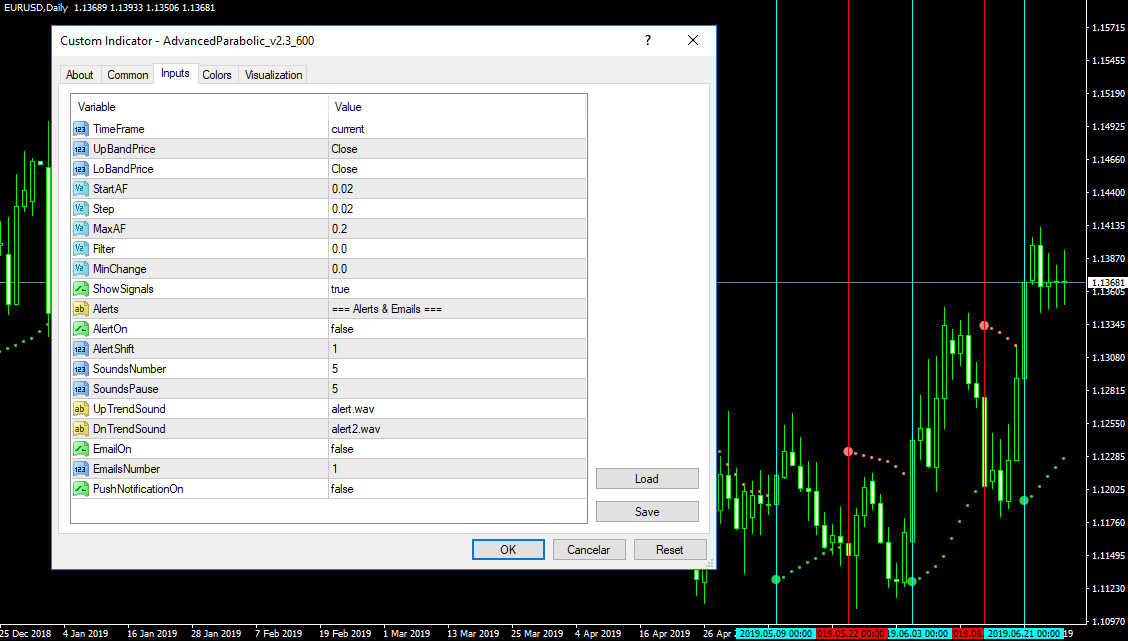Viewport: 1128px width, 641px height.
Task: Click the 1.13681 current price label
Action: [x=1107, y=283]
